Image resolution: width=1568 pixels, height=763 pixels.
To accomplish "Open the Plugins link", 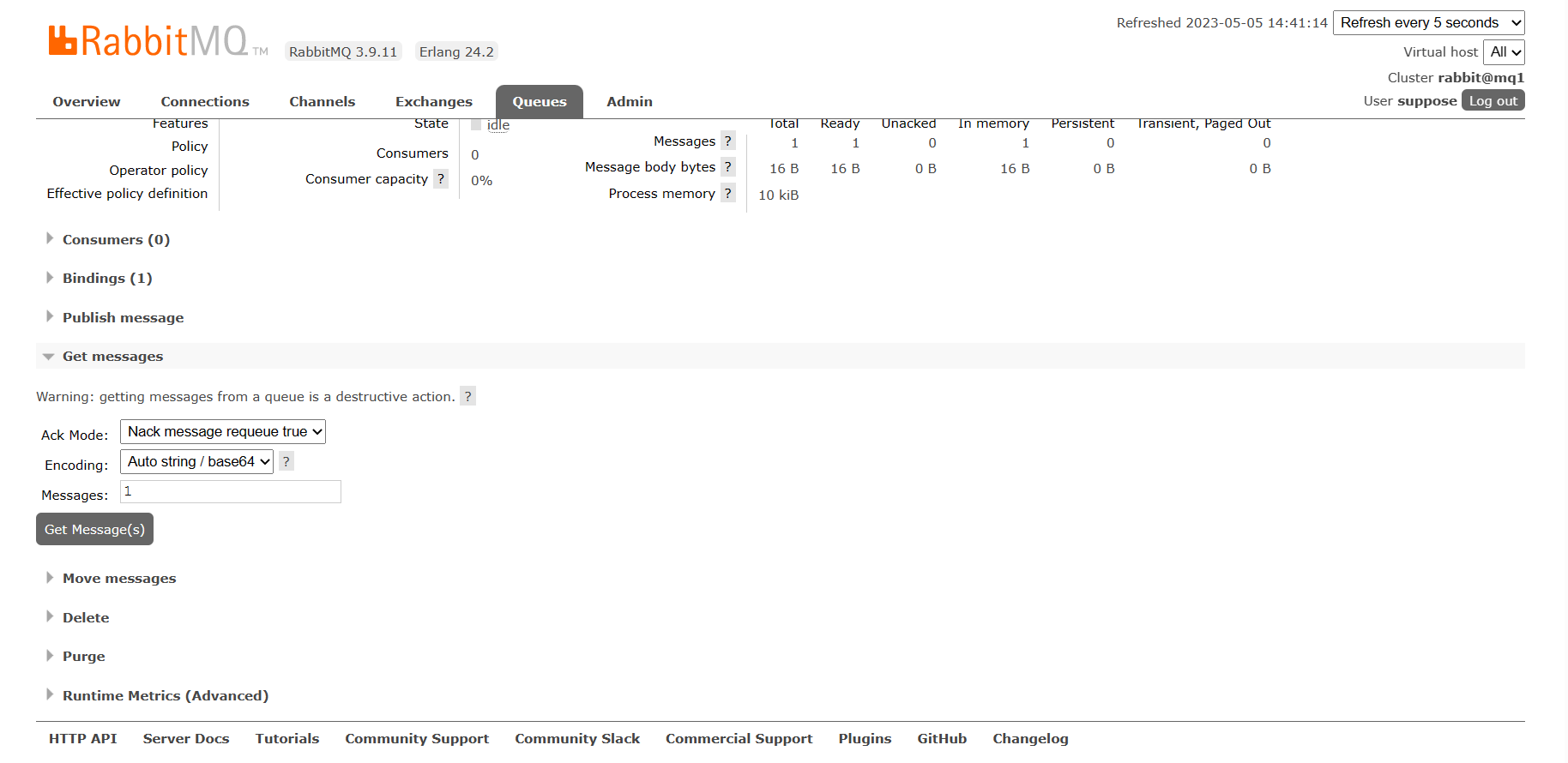I will coord(865,738).
